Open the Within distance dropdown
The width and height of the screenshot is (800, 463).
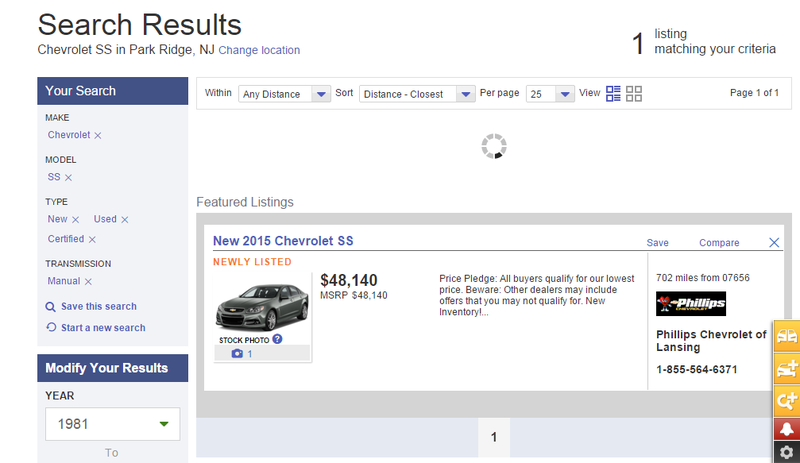point(285,94)
